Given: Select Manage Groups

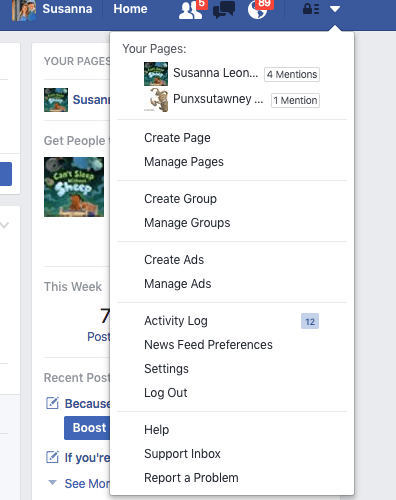Looking at the screenshot, I should click(187, 223).
